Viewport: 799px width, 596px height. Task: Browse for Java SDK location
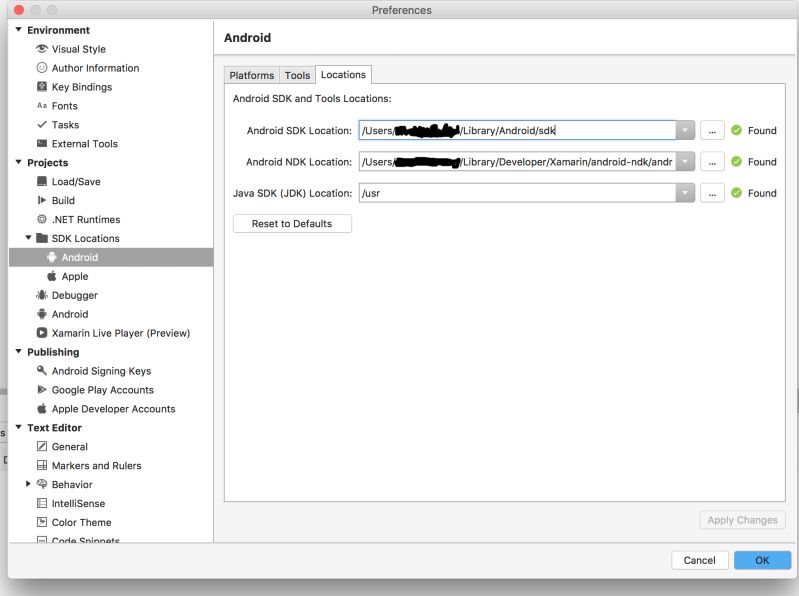coord(712,194)
